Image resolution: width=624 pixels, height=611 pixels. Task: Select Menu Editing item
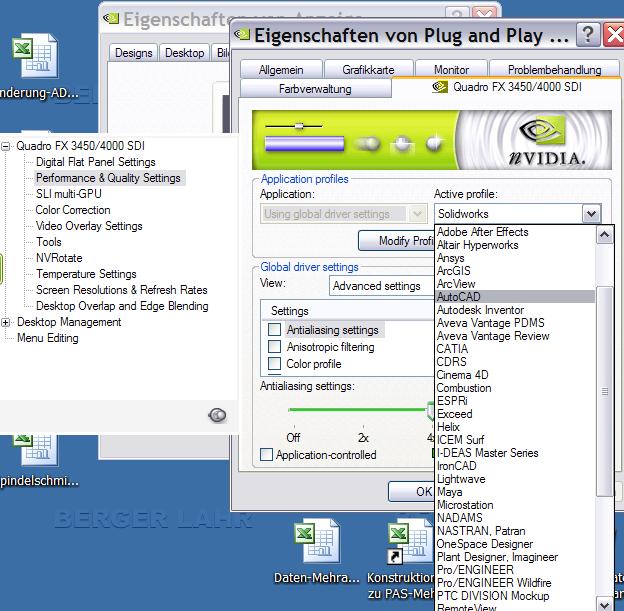48,338
